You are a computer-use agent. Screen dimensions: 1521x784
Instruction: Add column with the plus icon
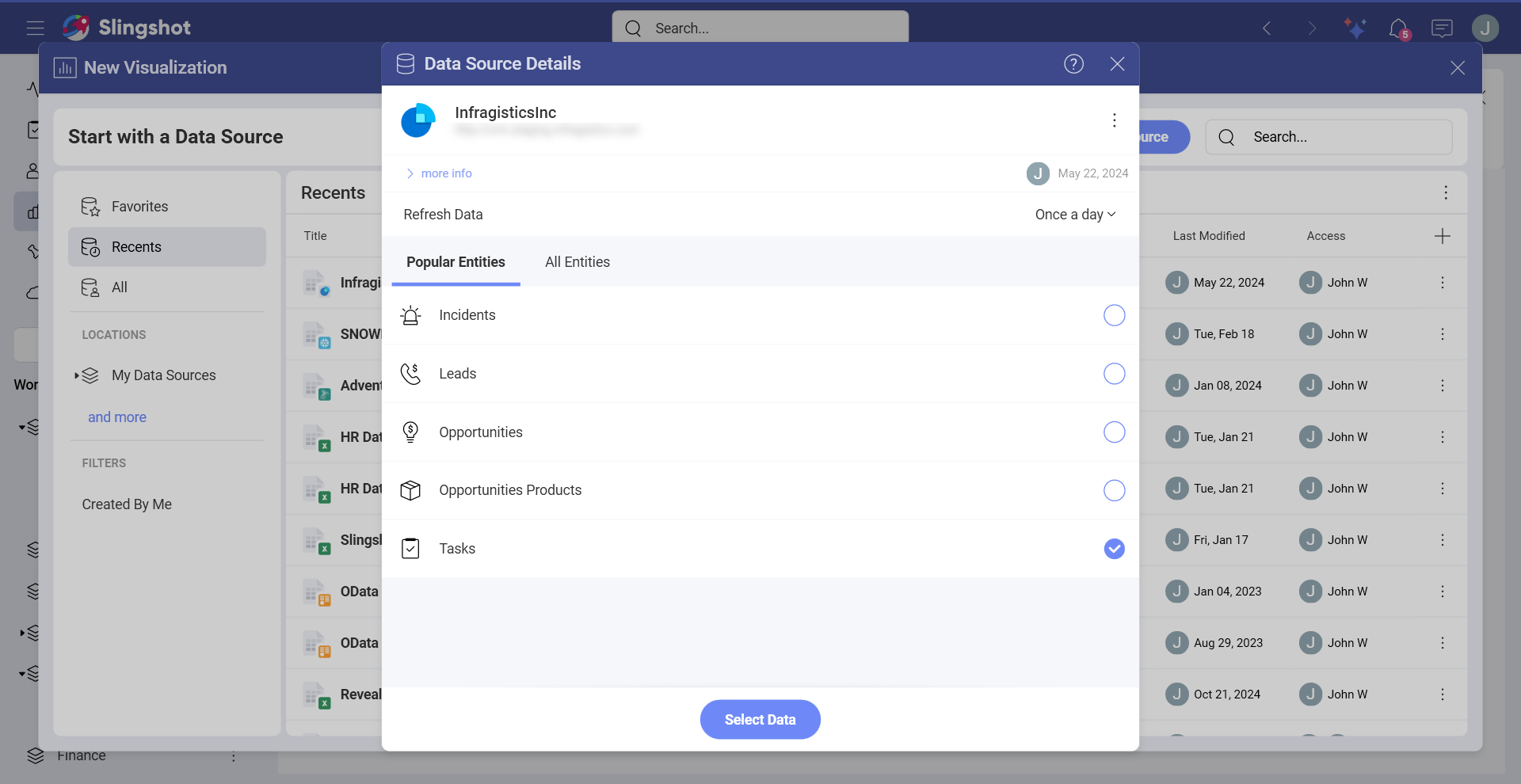point(1443,236)
